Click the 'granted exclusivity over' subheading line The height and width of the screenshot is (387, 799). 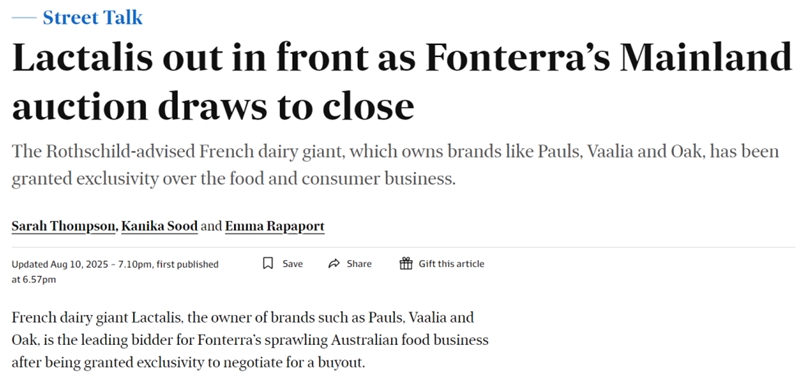click(x=233, y=179)
